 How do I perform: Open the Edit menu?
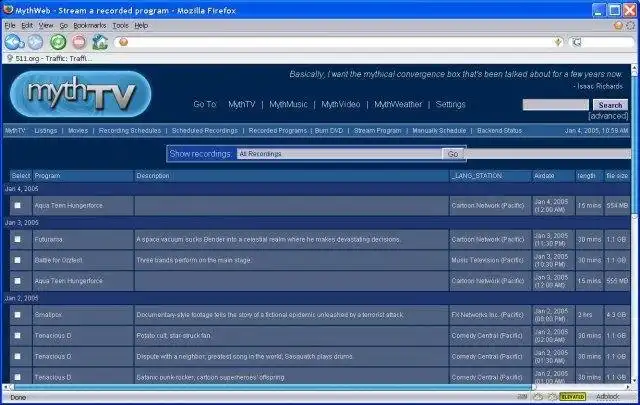(x=27, y=25)
